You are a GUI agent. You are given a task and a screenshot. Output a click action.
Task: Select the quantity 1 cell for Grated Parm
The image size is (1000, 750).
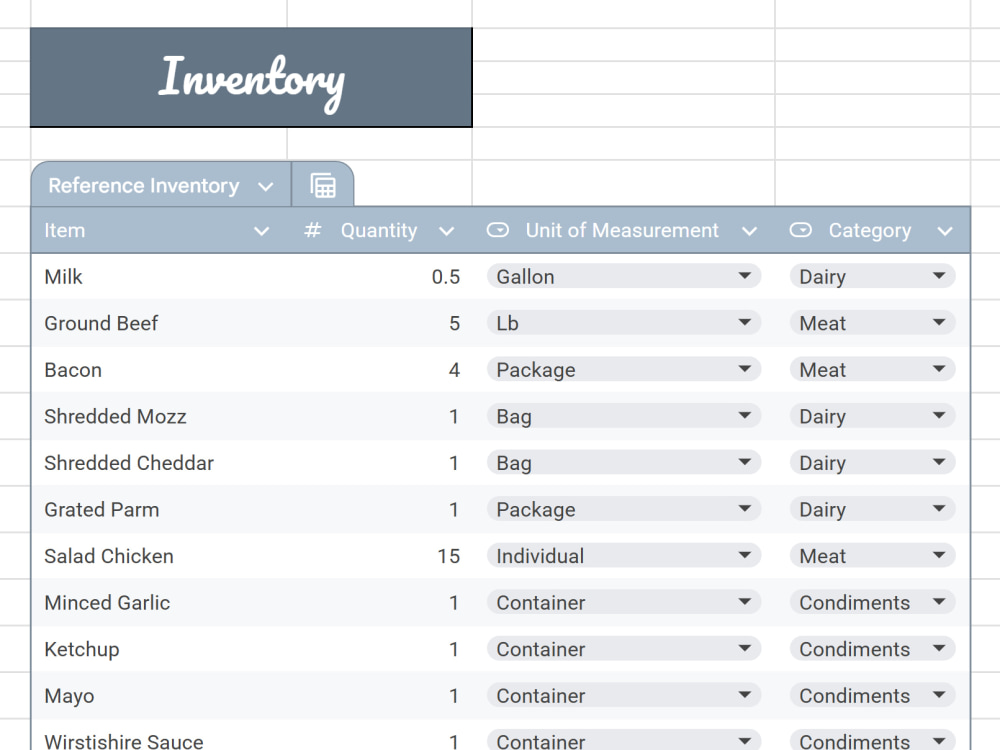point(379,509)
